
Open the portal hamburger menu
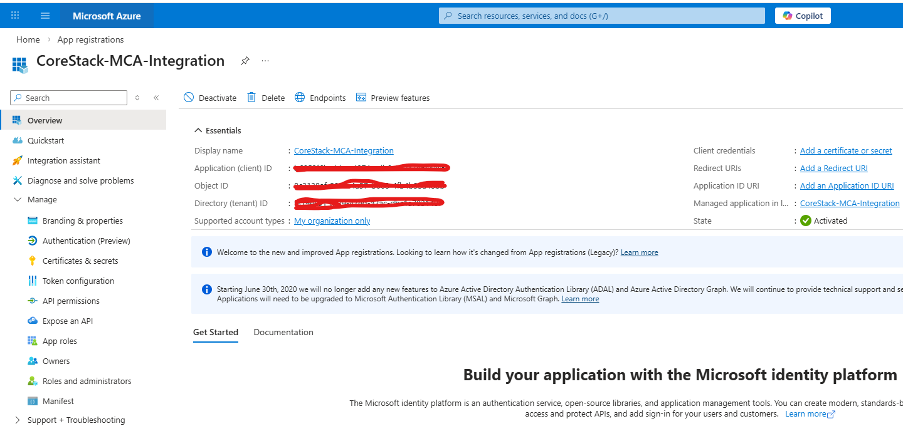46,16
